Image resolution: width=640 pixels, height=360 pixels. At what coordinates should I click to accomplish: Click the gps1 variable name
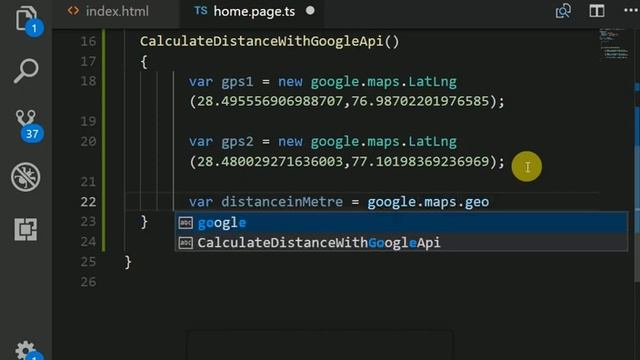237,82
